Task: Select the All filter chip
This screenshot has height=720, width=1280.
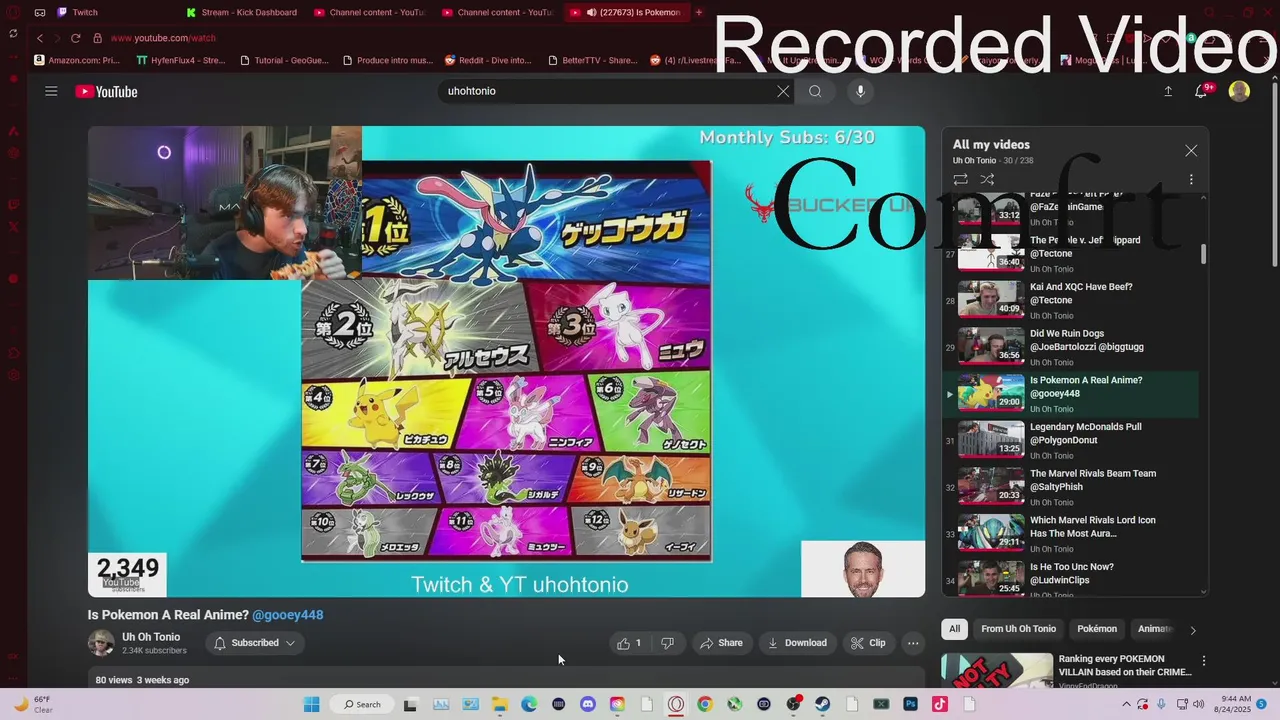Action: 954,629
